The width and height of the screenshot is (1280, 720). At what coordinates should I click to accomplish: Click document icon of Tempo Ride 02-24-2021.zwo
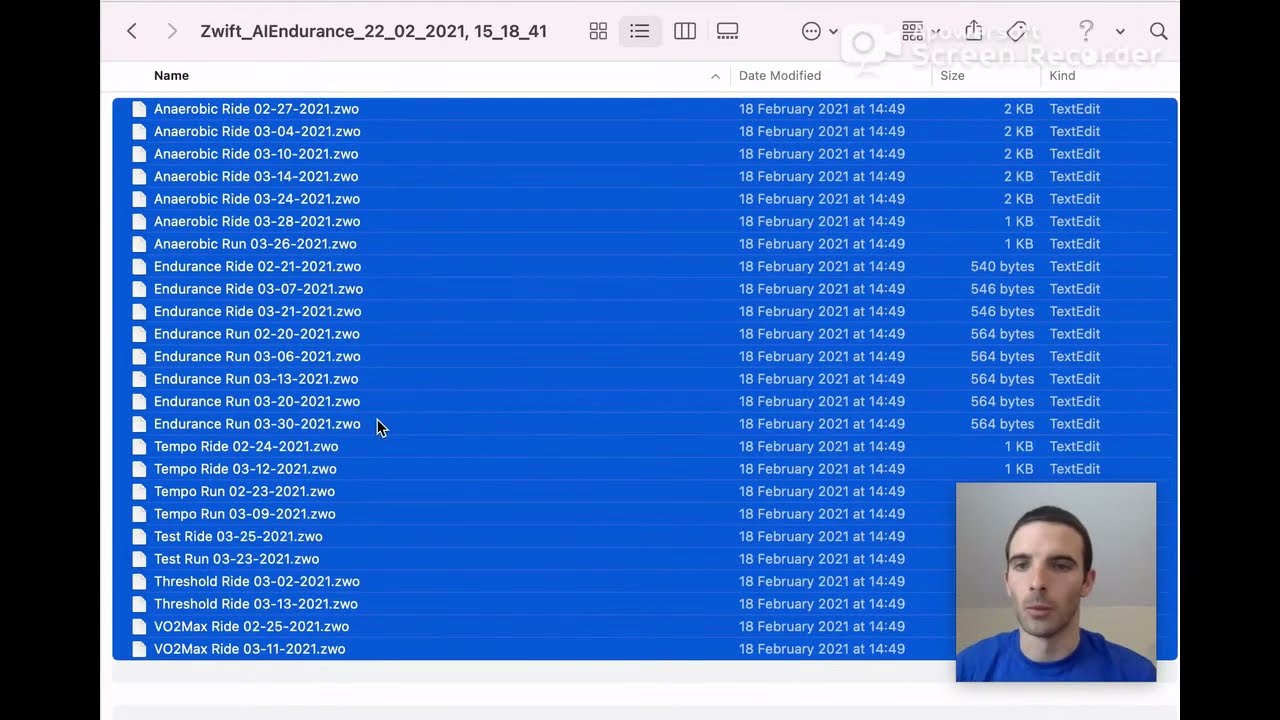click(139, 446)
